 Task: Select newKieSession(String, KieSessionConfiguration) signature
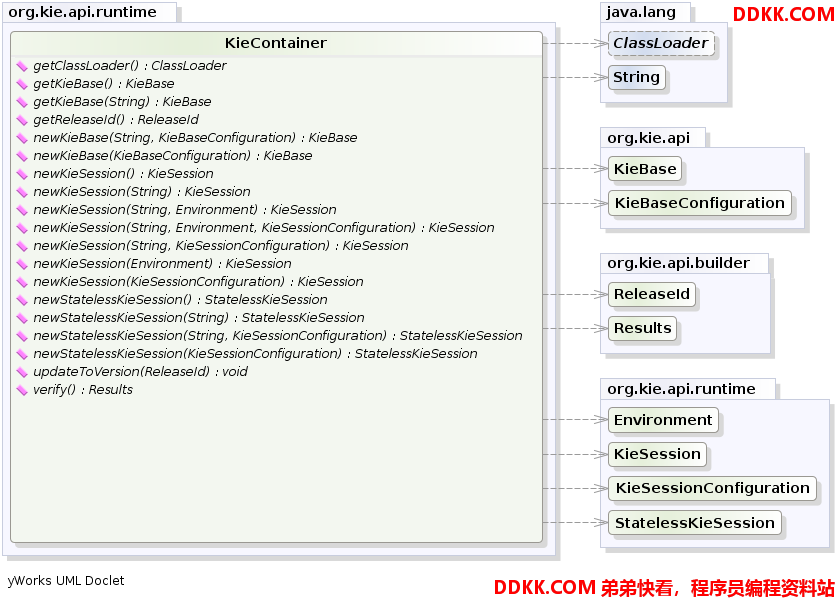tap(220, 246)
